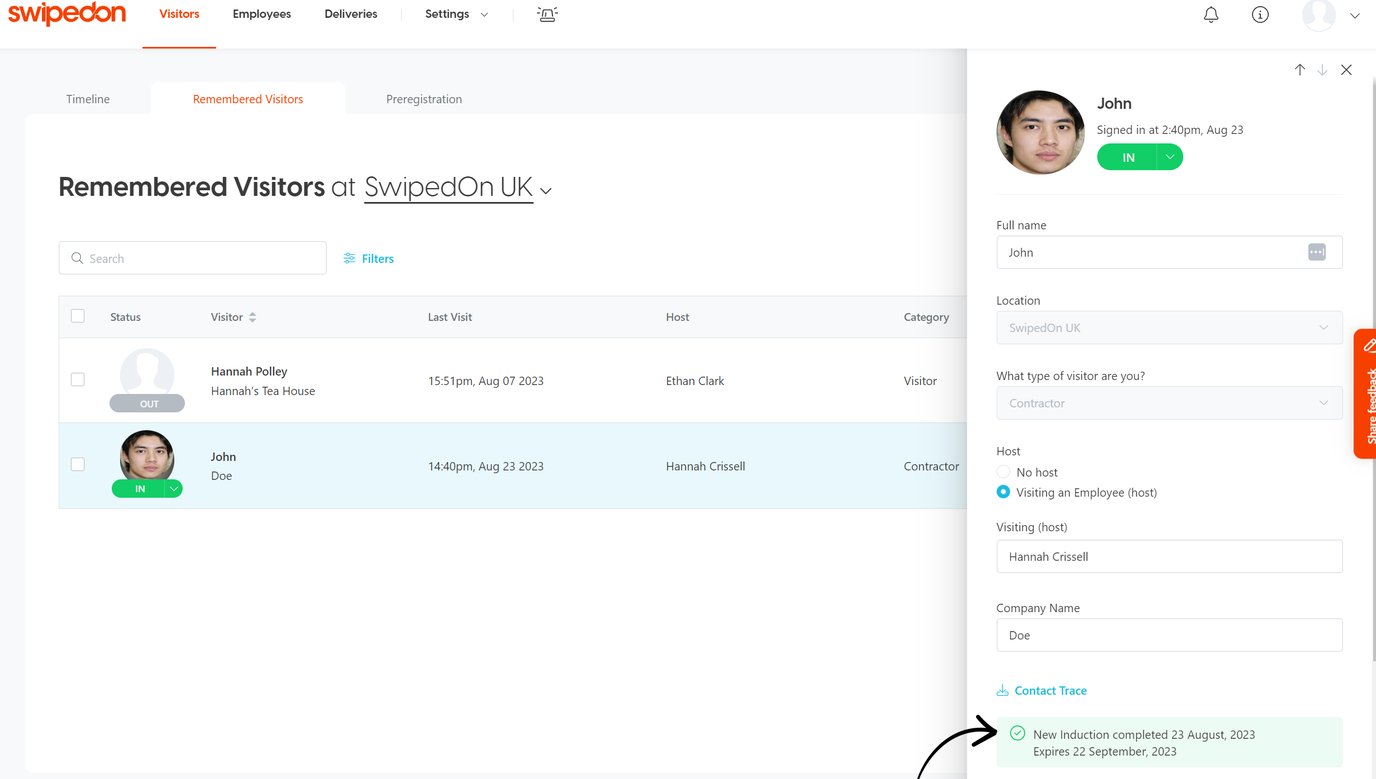Check the checkbox on Hannah Polley's row
The image size is (1376, 779).
click(x=78, y=379)
